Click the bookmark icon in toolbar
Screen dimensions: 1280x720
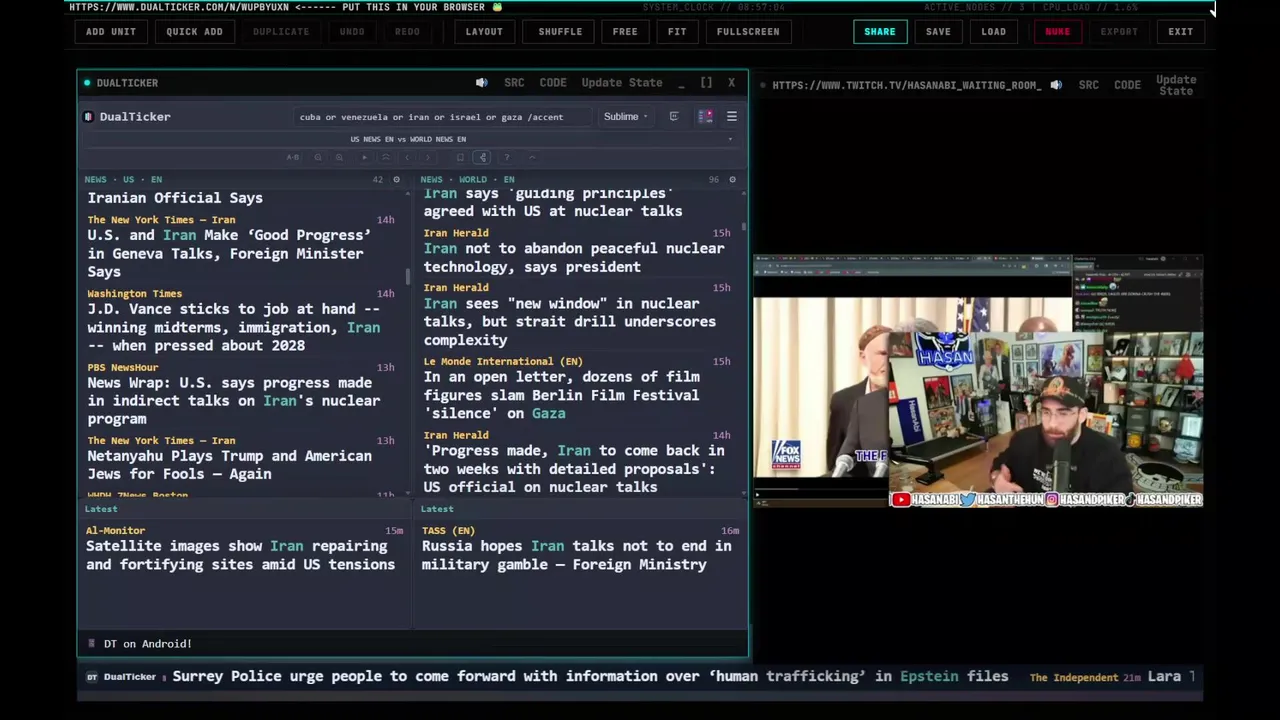460,157
